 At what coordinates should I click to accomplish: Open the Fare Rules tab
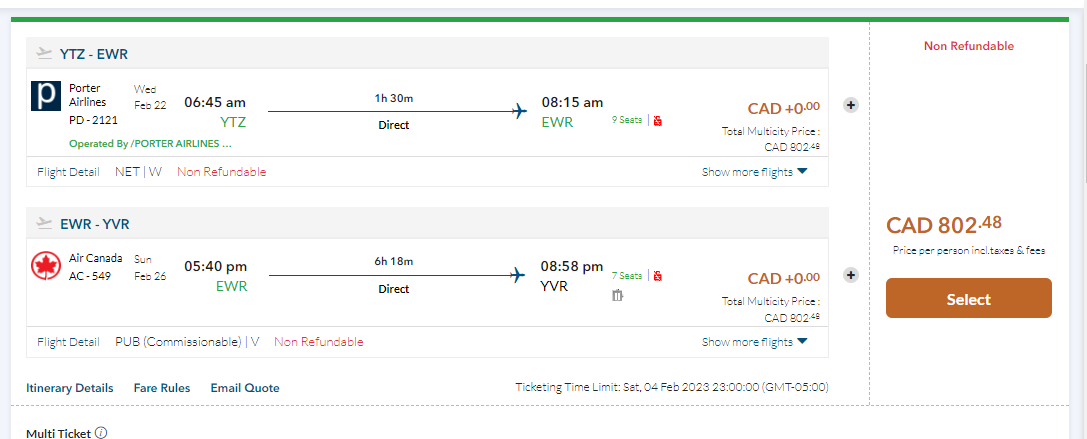(161, 388)
